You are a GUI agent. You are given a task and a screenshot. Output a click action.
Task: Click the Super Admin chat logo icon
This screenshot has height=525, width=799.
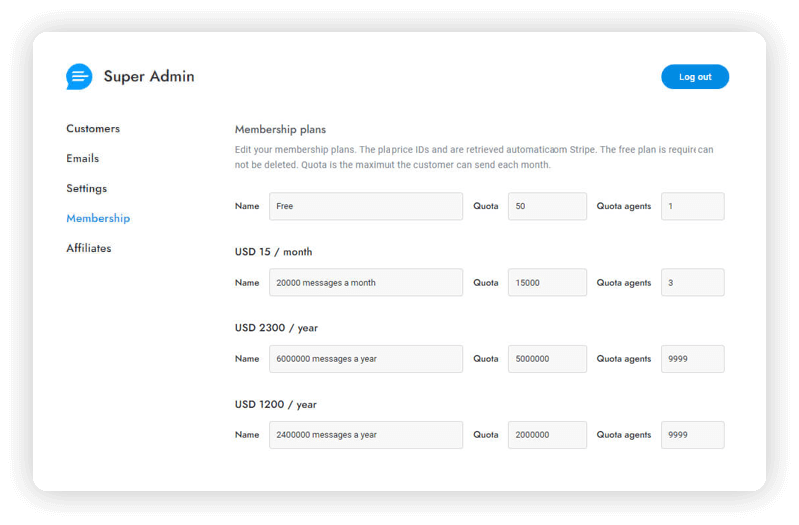click(x=79, y=77)
